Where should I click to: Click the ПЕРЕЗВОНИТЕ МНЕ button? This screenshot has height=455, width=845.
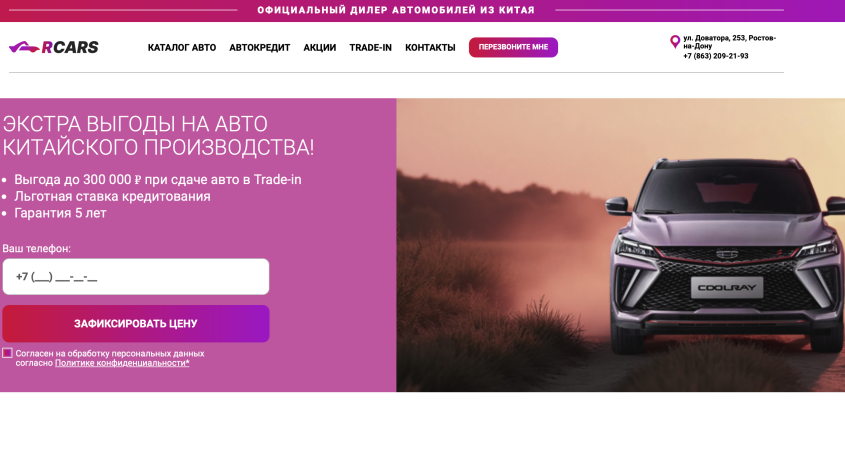[513, 47]
